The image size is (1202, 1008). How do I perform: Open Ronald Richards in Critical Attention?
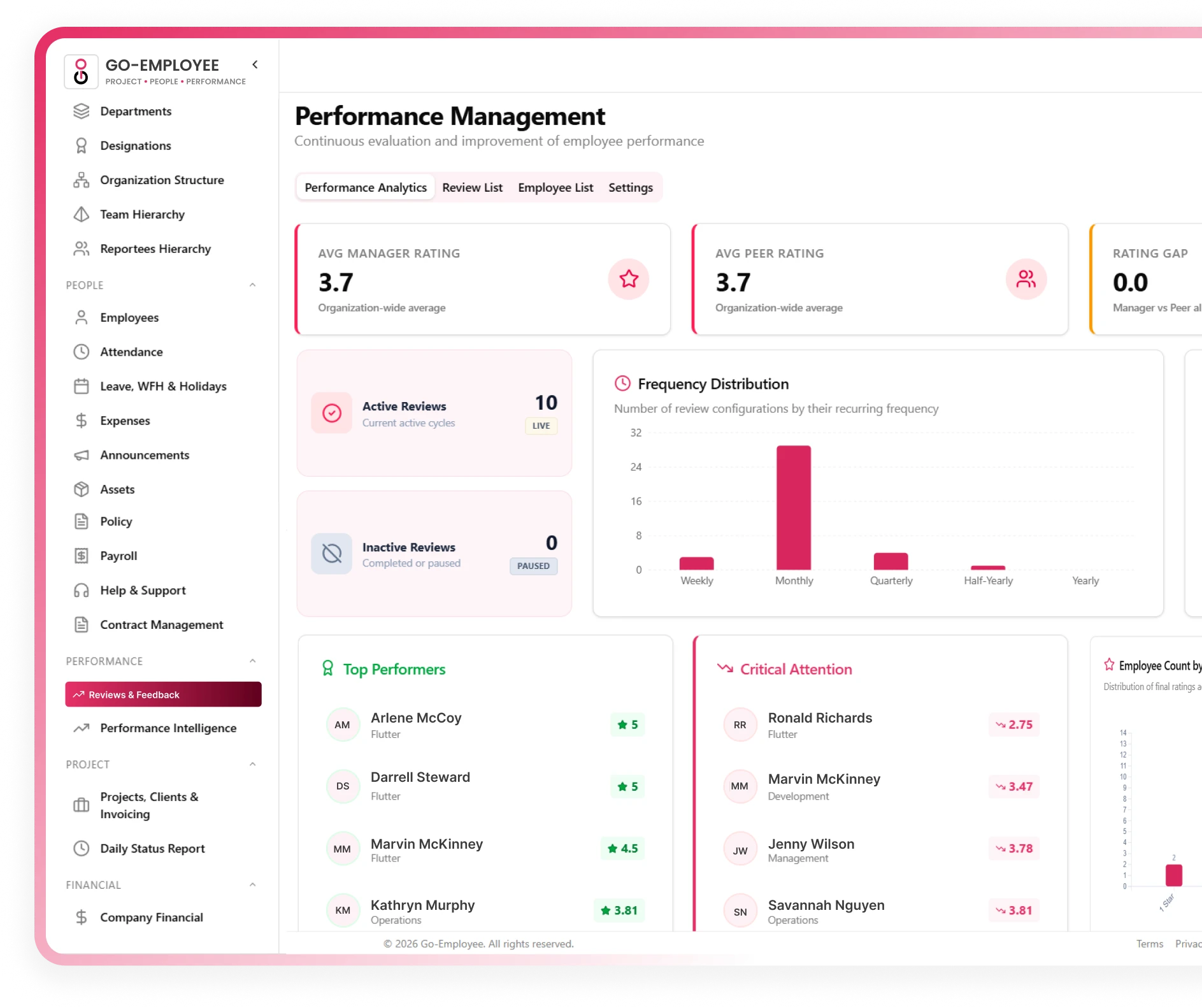[x=882, y=725]
